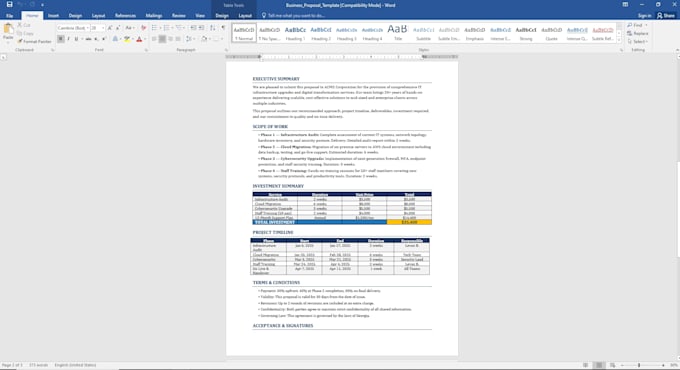Share the document with the Share icon
This screenshot has width=680, height=370.
pos(666,16)
